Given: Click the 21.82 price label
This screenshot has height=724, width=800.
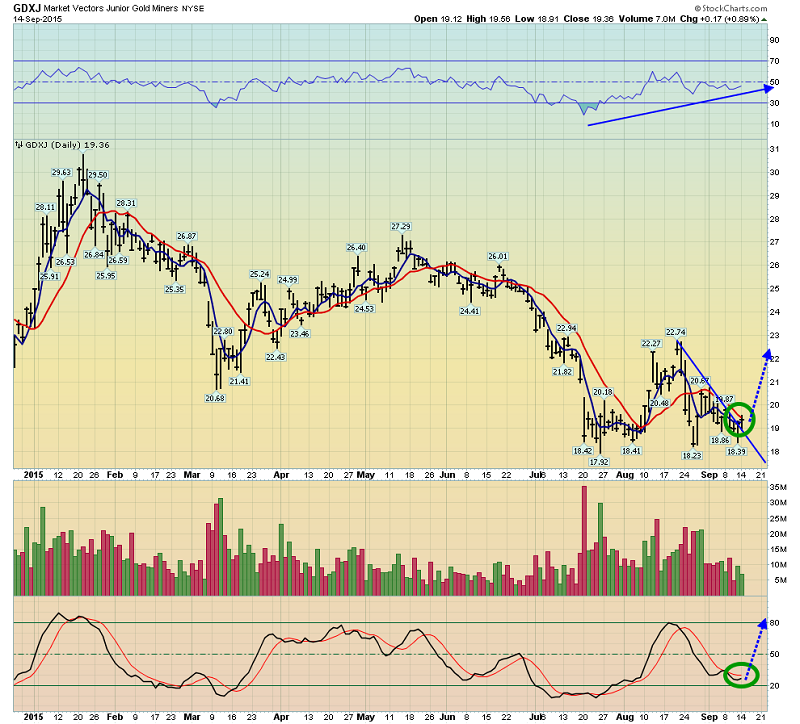Looking at the screenshot, I should click(x=562, y=371).
